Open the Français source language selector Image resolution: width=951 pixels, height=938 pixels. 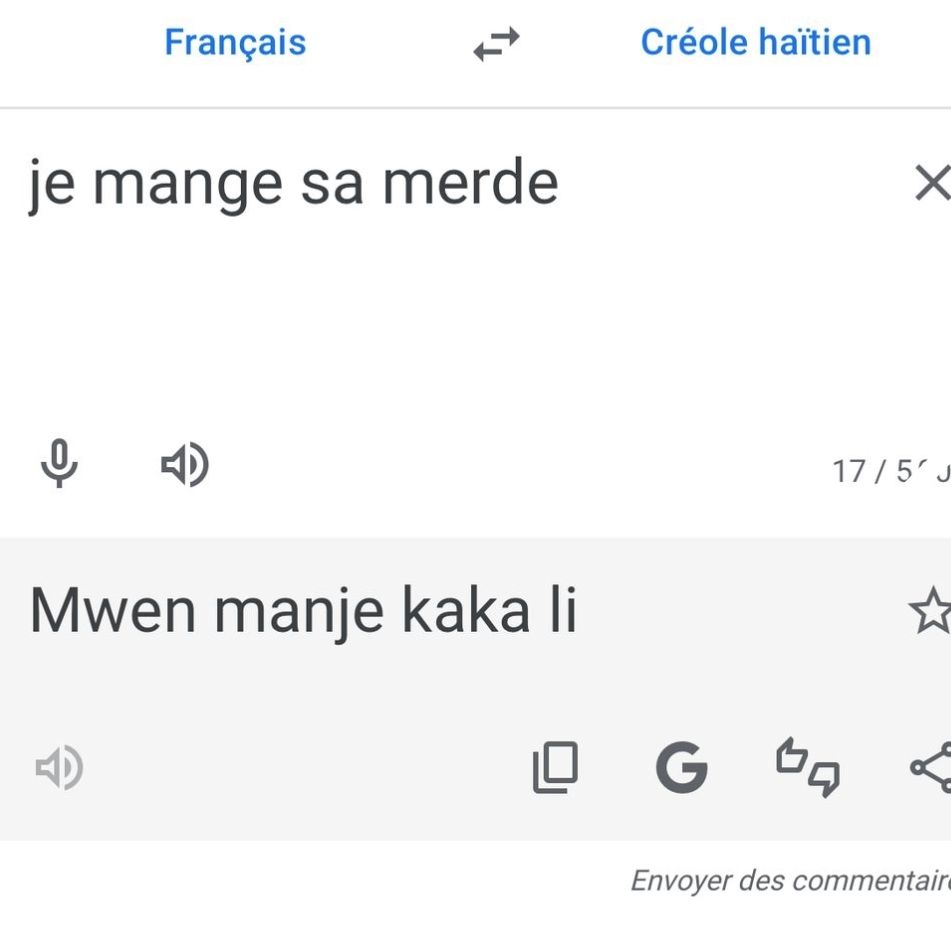[235, 43]
